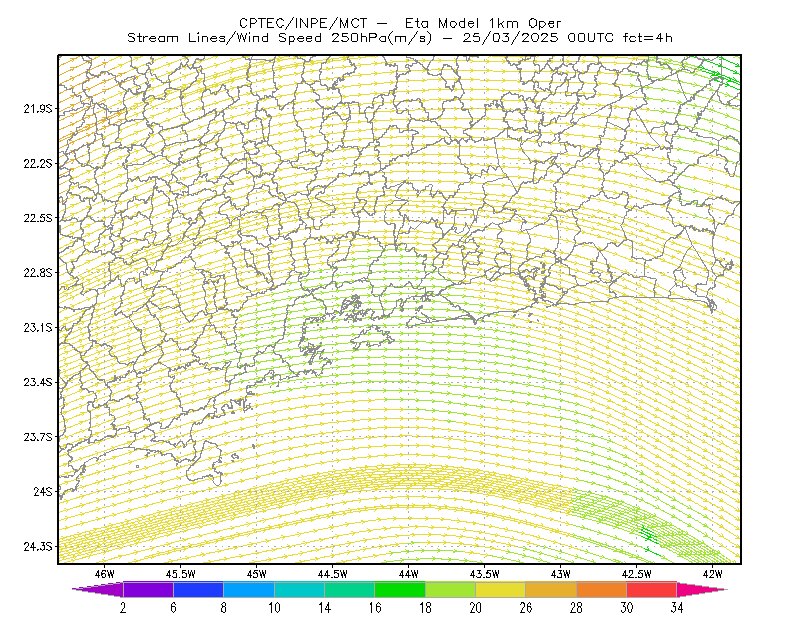Click the longitude label 45.5W
Viewport: 800px width, 618px height.
pos(181,574)
